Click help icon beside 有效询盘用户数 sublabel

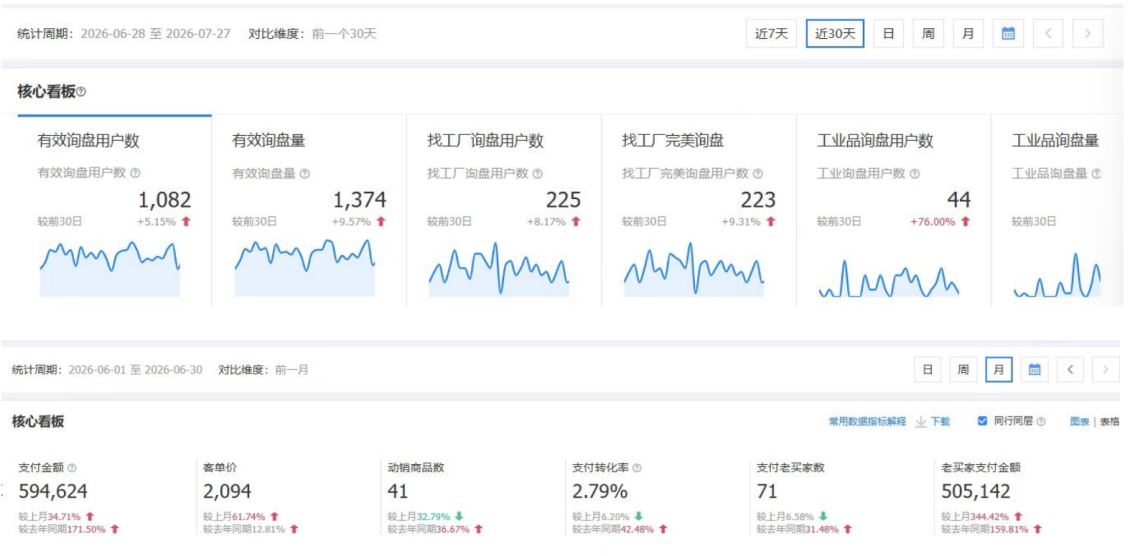pyautogui.click(x=135, y=173)
